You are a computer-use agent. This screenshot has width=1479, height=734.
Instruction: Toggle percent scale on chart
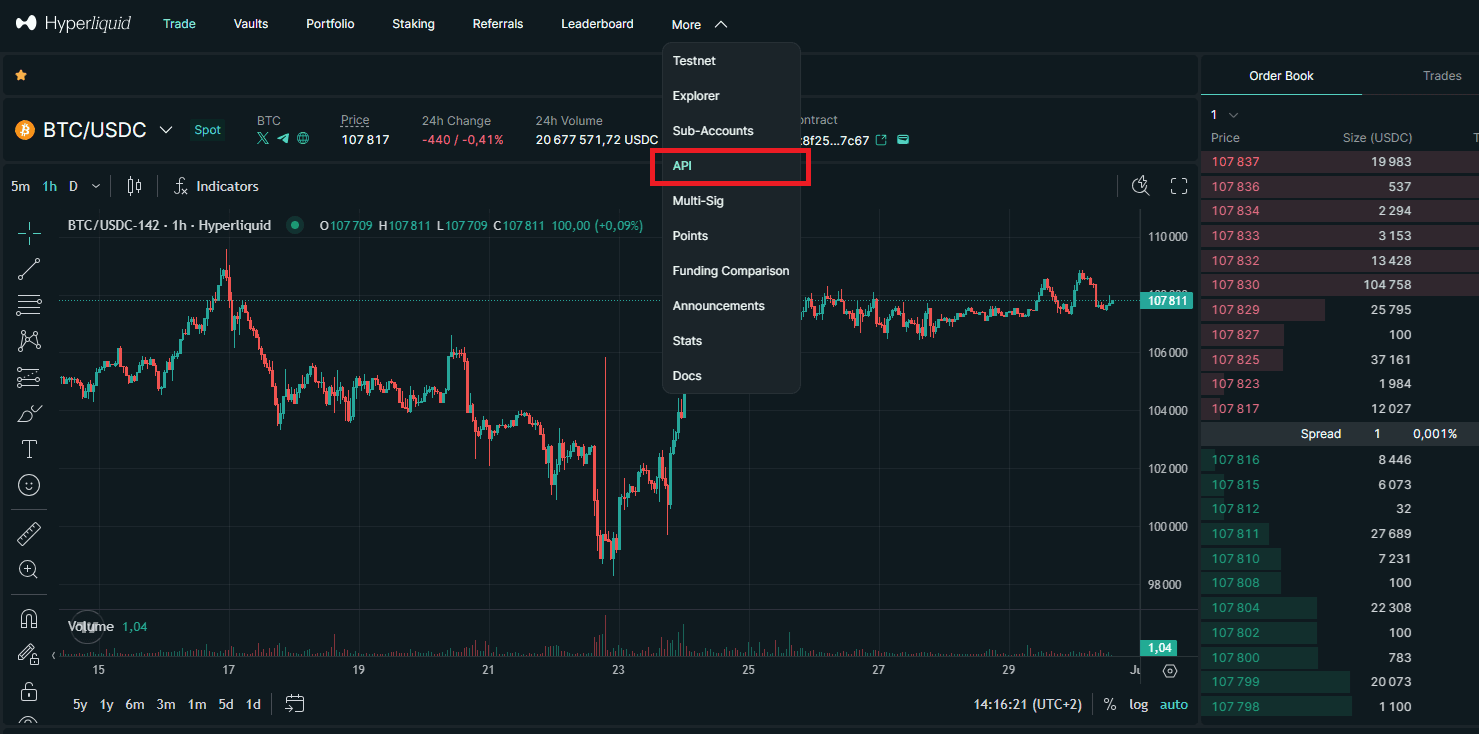1110,704
